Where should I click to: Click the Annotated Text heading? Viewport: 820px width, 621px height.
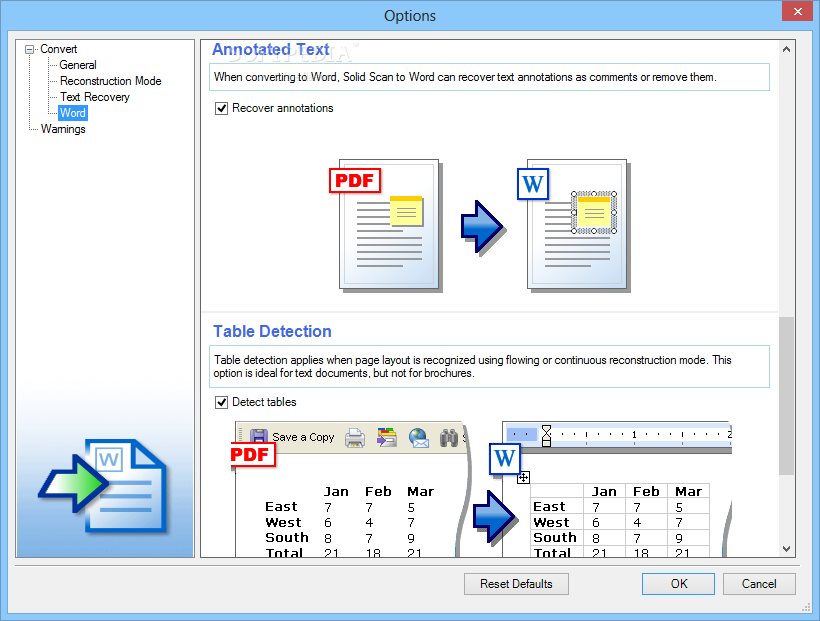(x=271, y=49)
